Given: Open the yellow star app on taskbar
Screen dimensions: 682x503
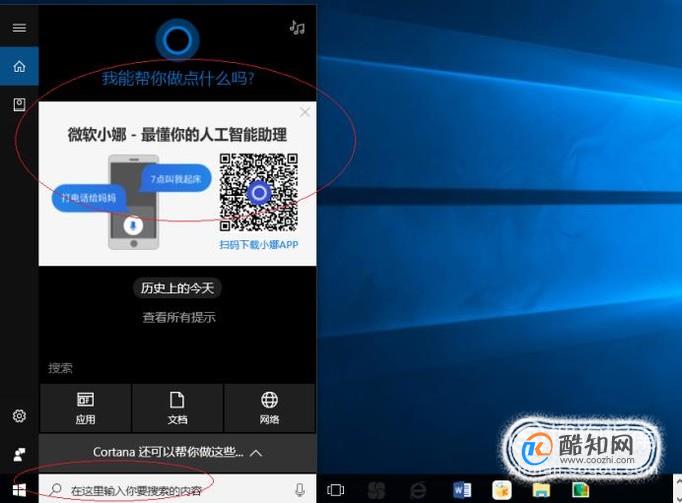Looking at the screenshot, I should coord(502,490).
